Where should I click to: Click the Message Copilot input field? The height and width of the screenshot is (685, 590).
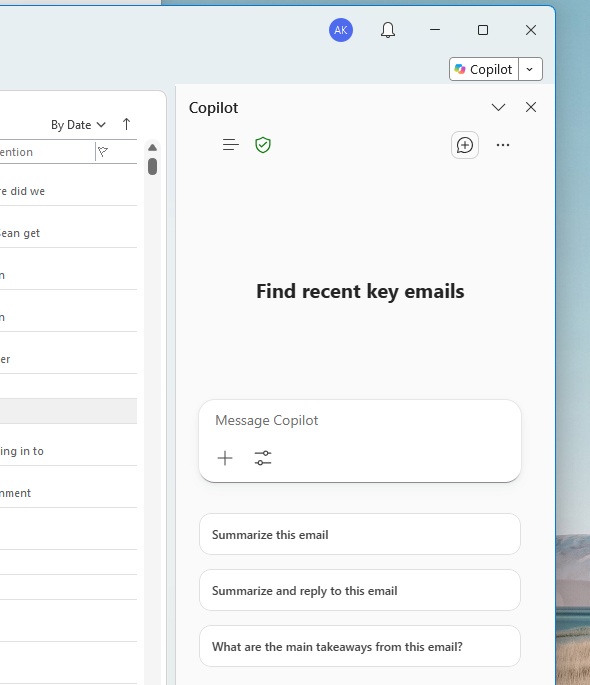[x=359, y=420]
